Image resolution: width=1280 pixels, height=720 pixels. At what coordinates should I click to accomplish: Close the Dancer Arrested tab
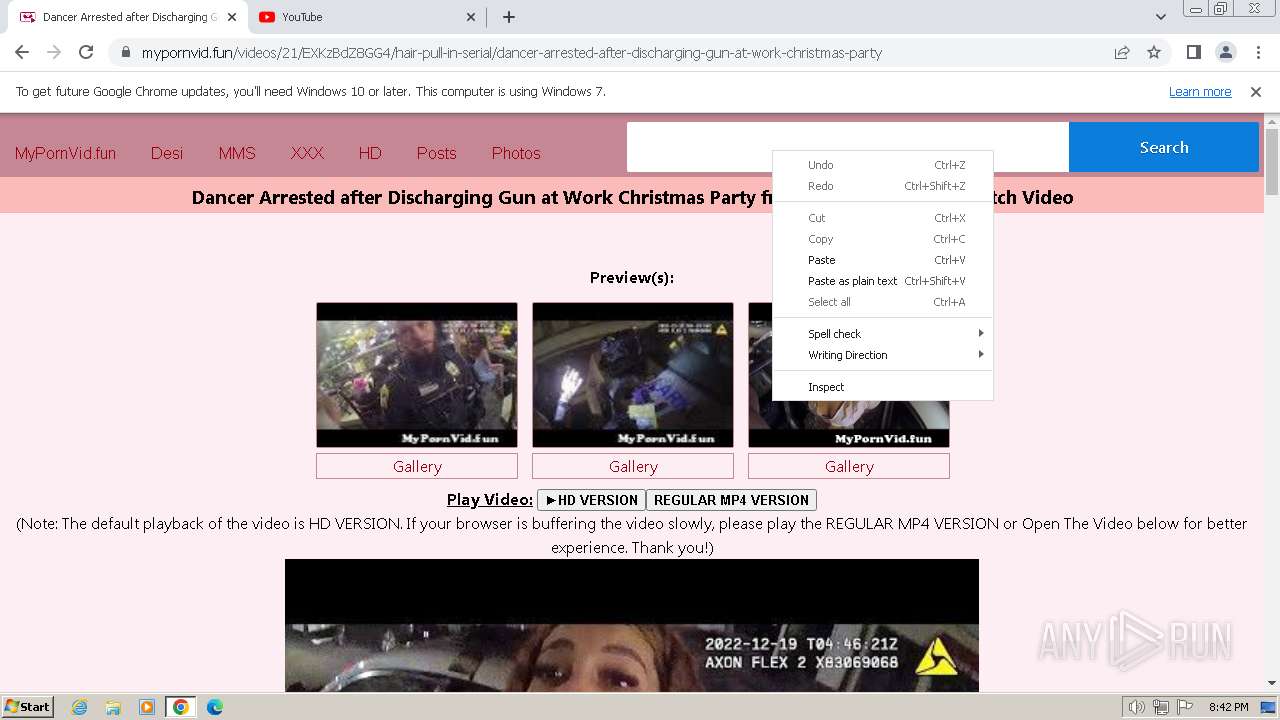point(231,17)
